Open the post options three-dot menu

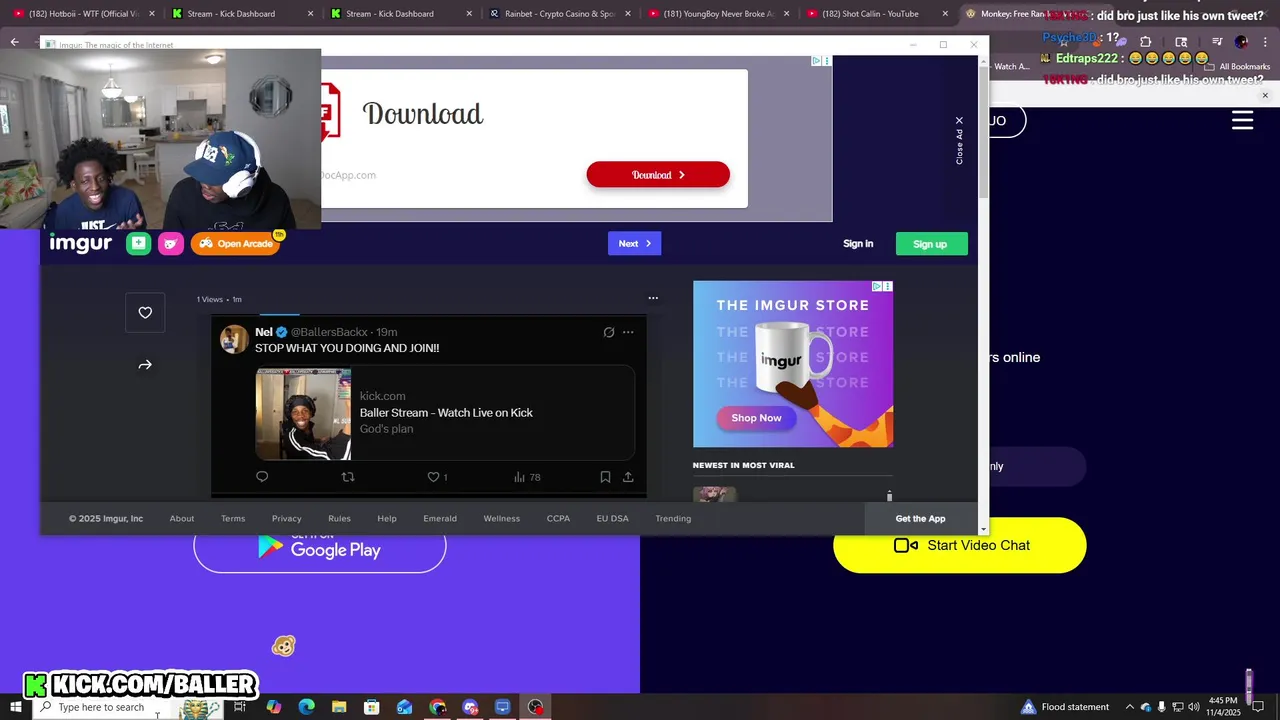pyautogui.click(x=653, y=298)
